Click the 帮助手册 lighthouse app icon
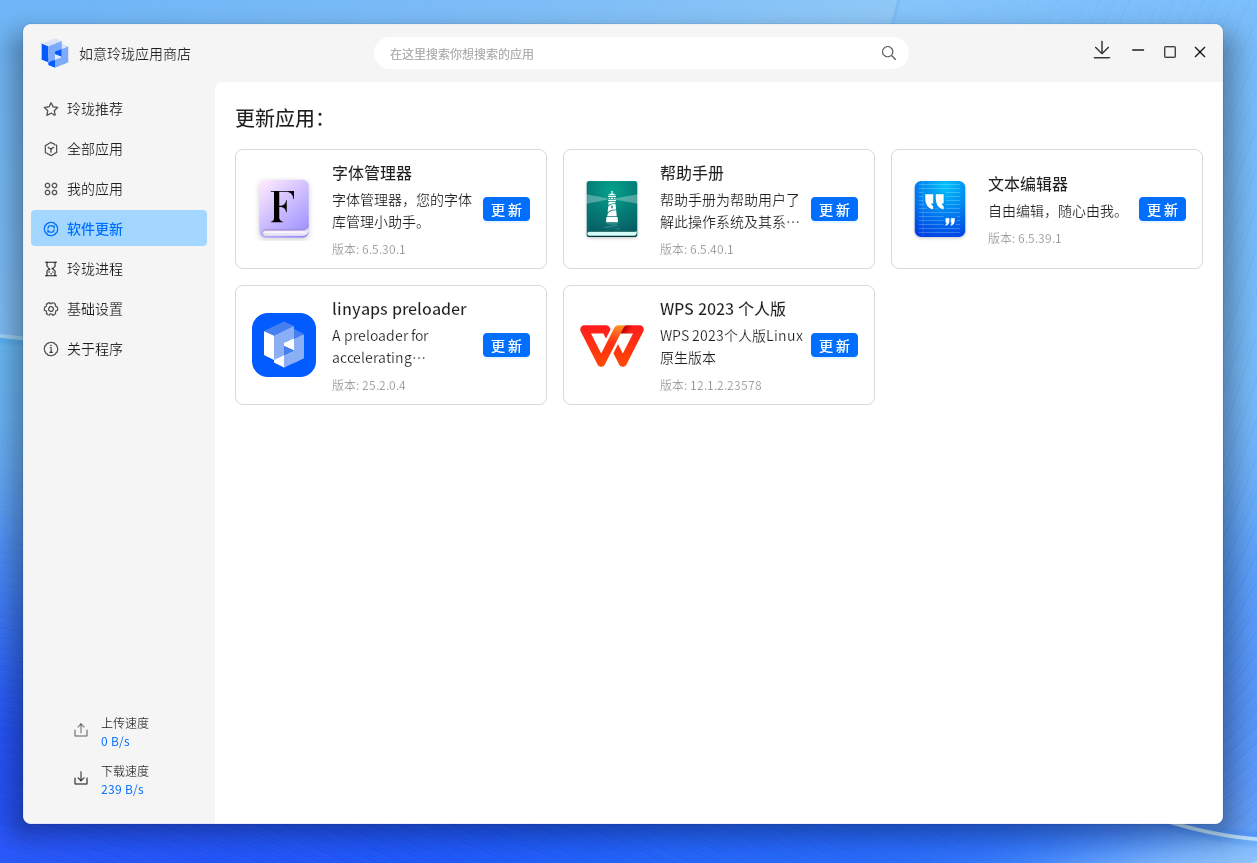 pyautogui.click(x=612, y=209)
